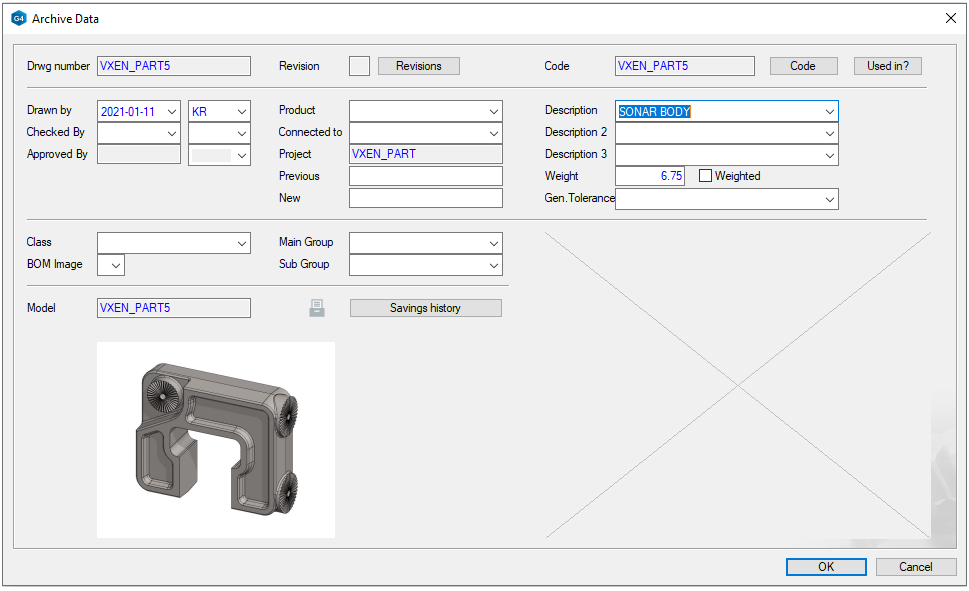Click the Code button
This screenshot has width=969, height=591.
pyautogui.click(x=803, y=66)
